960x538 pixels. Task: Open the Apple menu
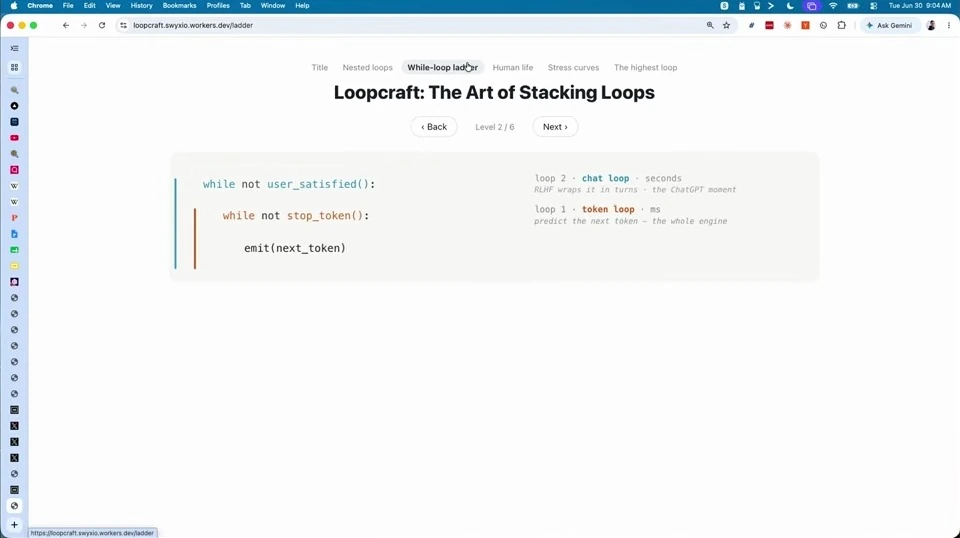coord(13,6)
